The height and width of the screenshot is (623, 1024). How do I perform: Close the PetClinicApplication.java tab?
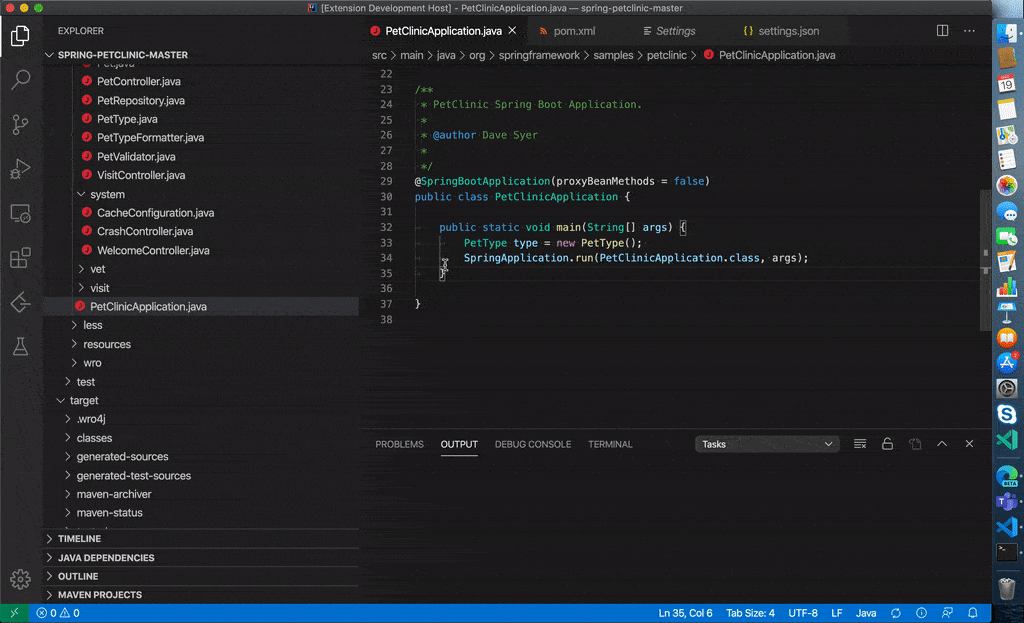(513, 31)
